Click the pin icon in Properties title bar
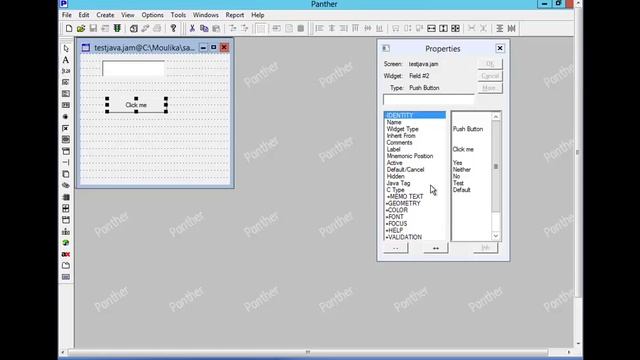 coord(386,48)
